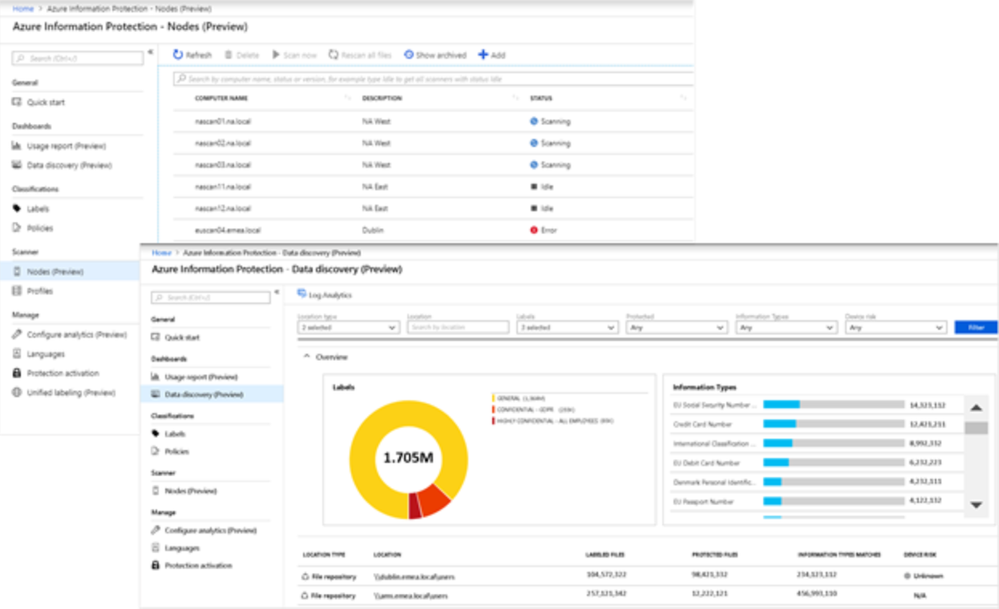
Task: Select Nodes (Preview) in Nodes window sidebar
Action: [70, 271]
